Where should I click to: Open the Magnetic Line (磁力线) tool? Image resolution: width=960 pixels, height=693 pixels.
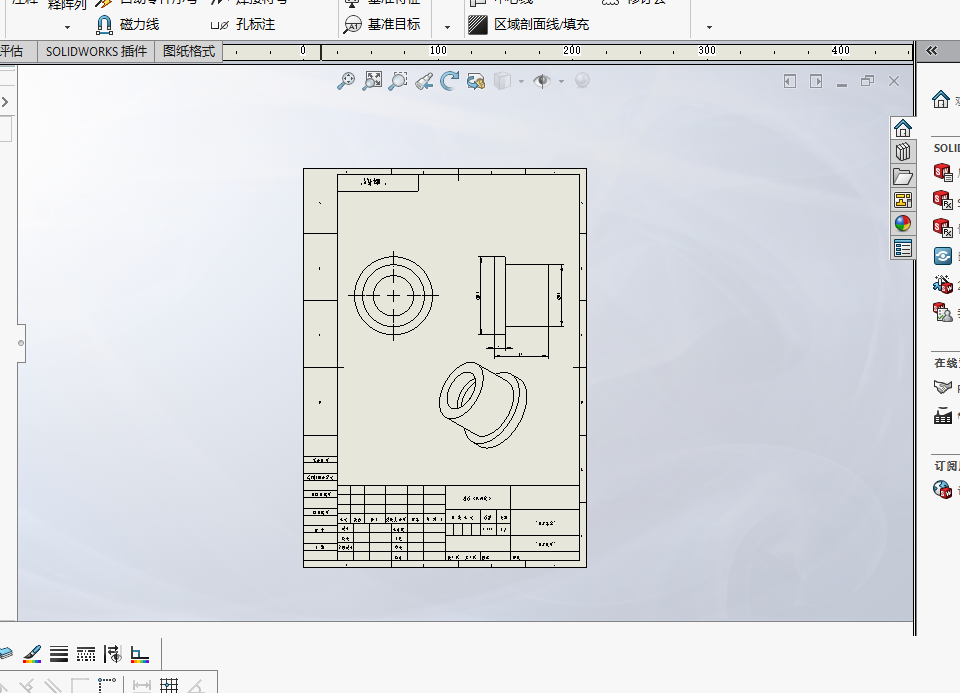(128, 24)
